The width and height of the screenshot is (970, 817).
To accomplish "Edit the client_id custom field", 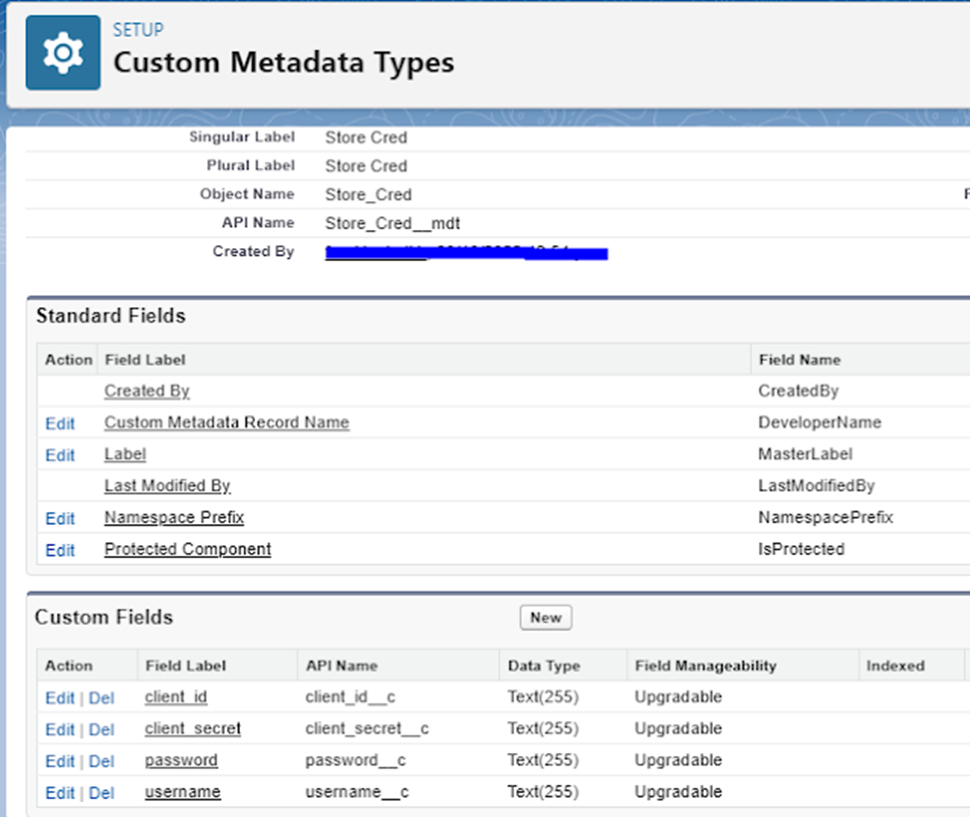I will 60,698.
